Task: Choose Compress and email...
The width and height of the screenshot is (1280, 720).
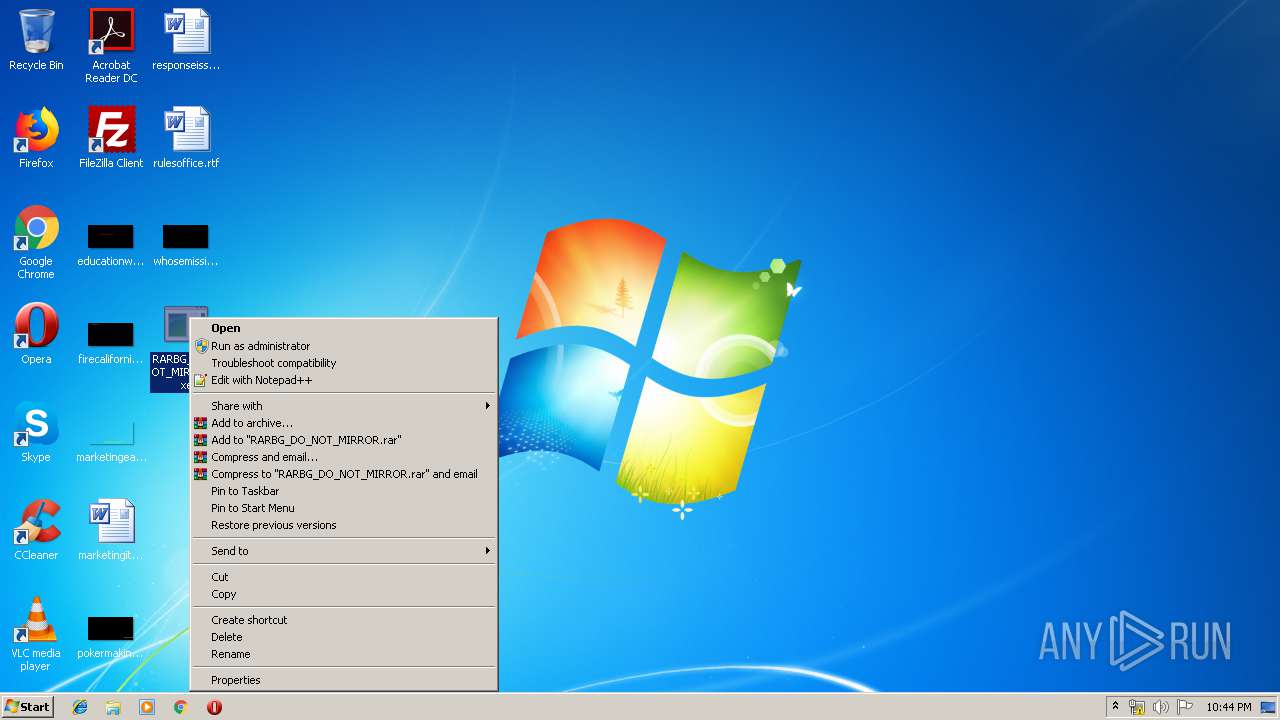Action: (343, 457)
